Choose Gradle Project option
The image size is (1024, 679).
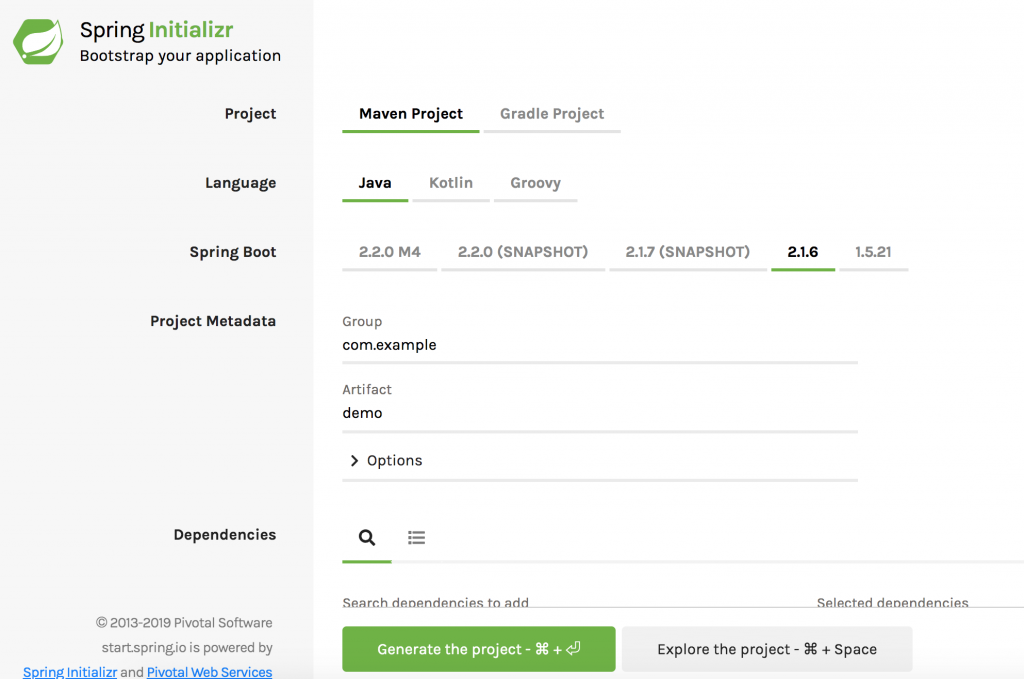pyautogui.click(x=552, y=114)
